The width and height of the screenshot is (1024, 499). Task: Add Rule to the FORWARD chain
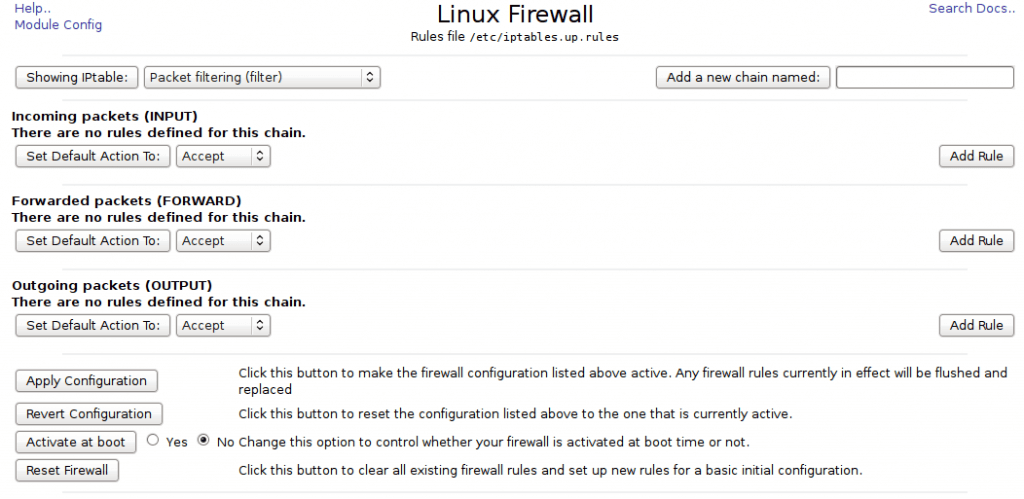pos(976,241)
